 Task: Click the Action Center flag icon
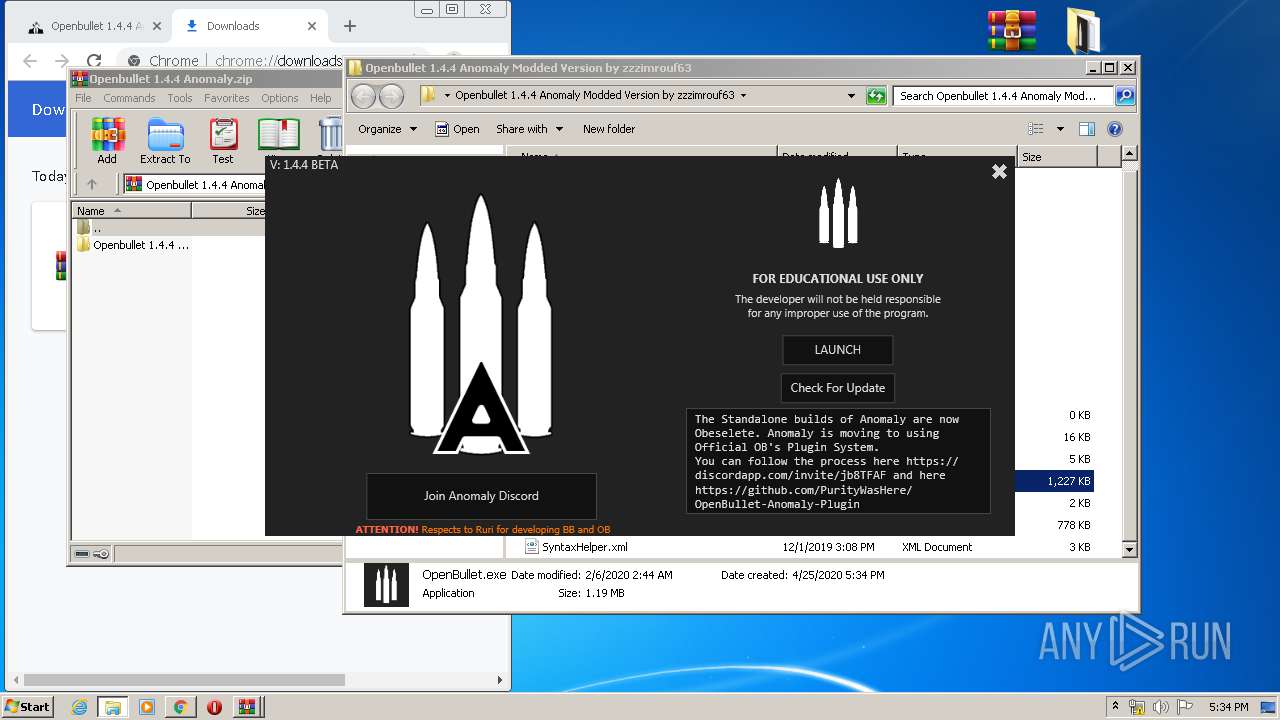(1183, 707)
